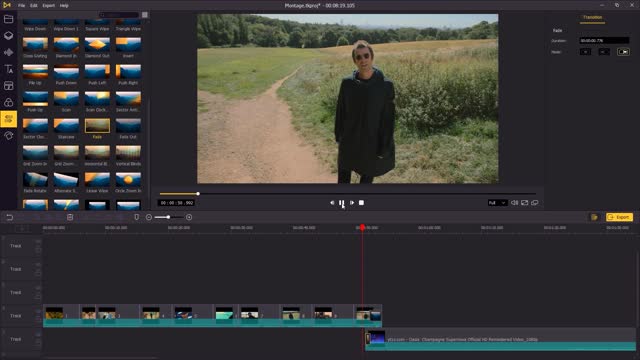The image size is (640, 360).
Task: Open the Layers/Overlays sidebar icon
Action: click(8, 36)
